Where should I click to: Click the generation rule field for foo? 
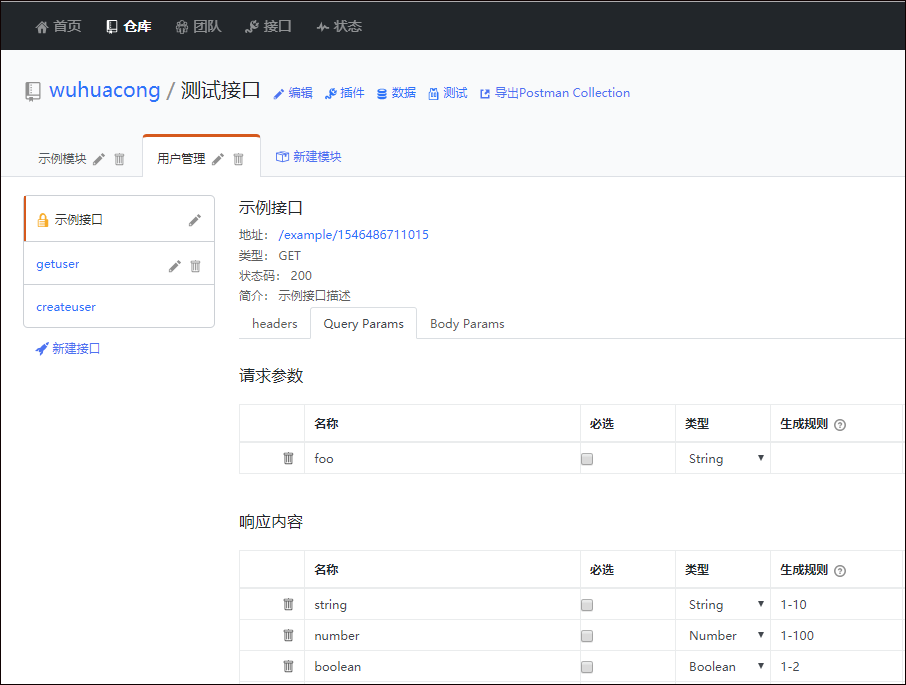coord(836,459)
